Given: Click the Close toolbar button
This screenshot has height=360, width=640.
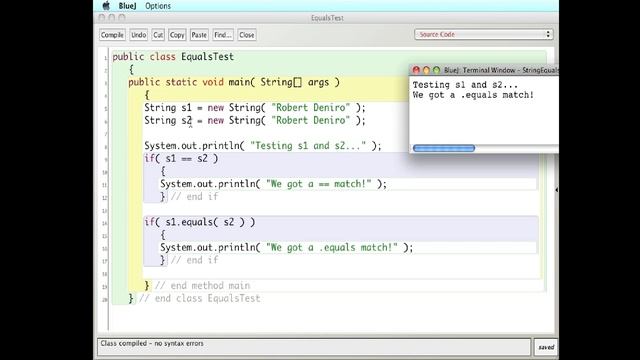Looking at the screenshot, I should coord(247,35).
